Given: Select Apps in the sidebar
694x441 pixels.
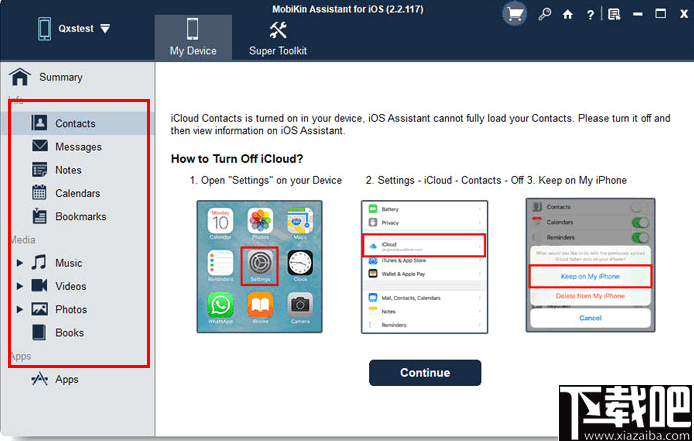Looking at the screenshot, I should (x=67, y=379).
